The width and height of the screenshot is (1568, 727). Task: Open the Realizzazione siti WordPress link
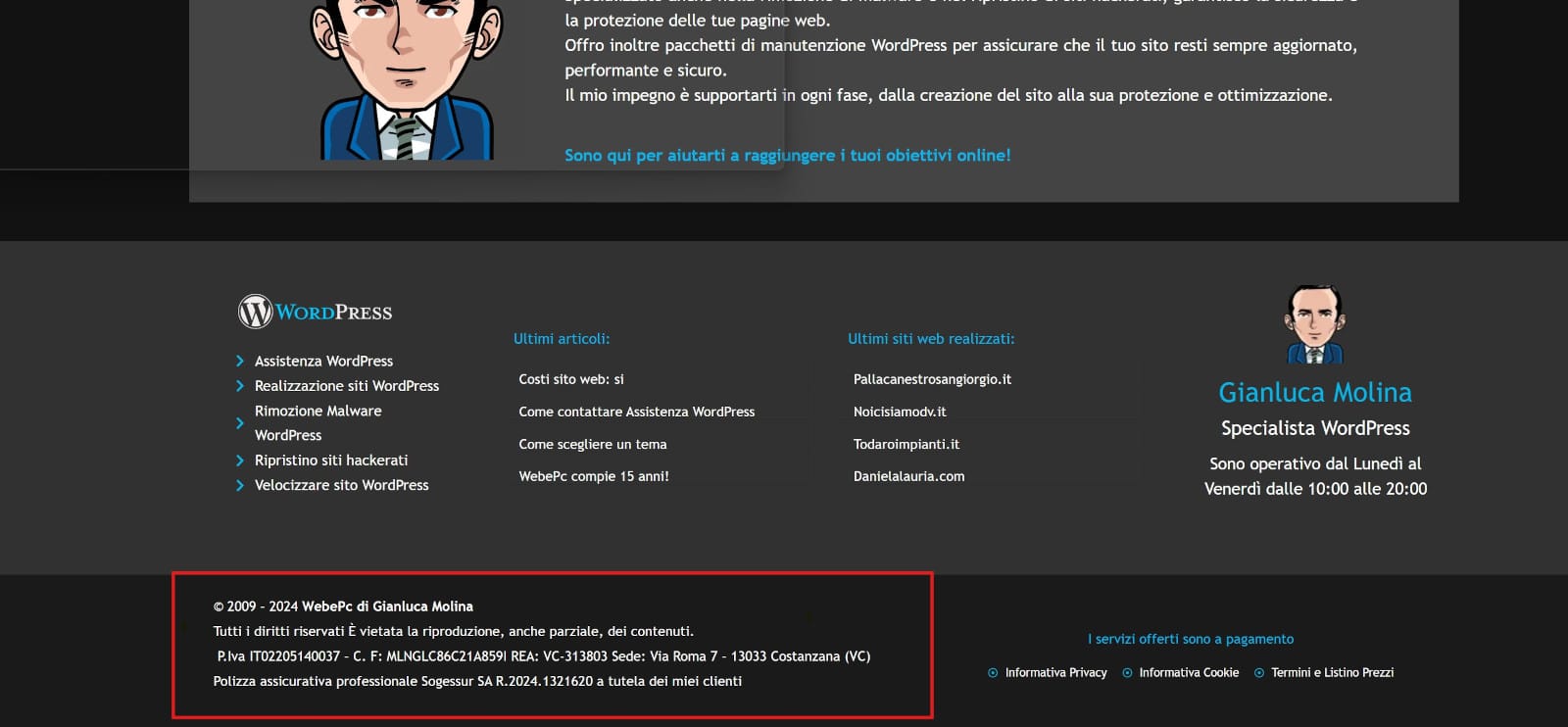[x=346, y=386]
